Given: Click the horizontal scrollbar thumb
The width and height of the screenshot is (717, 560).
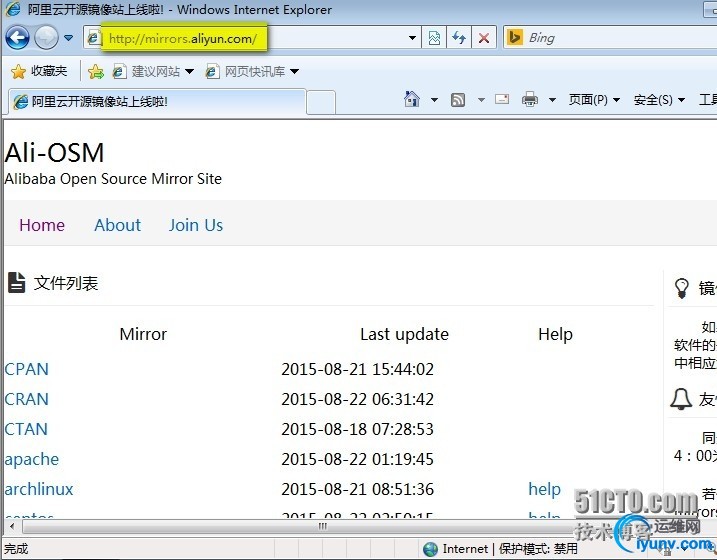Looking at the screenshot, I should click(x=320, y=527).
